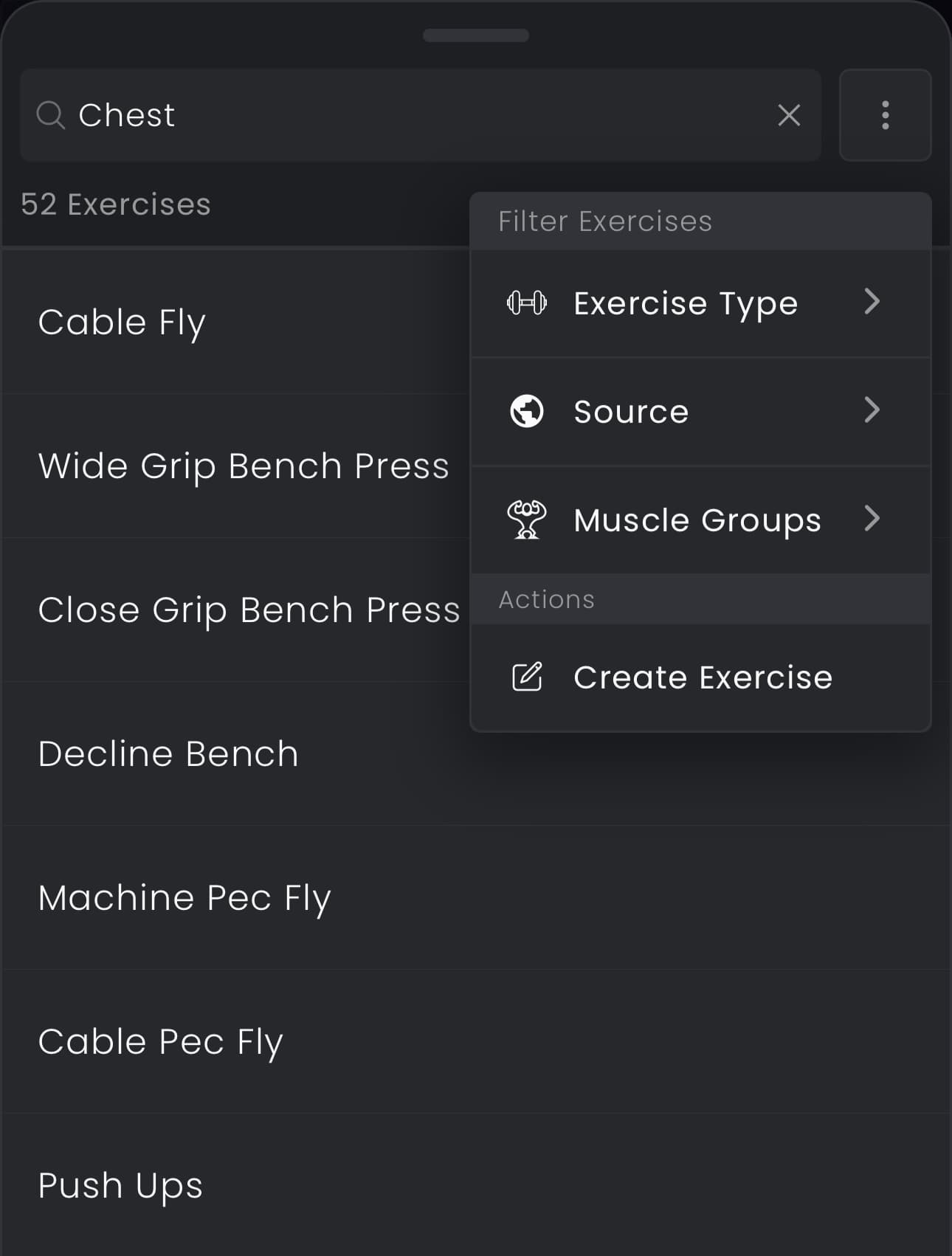952x1256 pixels.
Task: Click the muscle icon beside Muscle Groups
Action: pyautogui.click(x=528, y=520)
